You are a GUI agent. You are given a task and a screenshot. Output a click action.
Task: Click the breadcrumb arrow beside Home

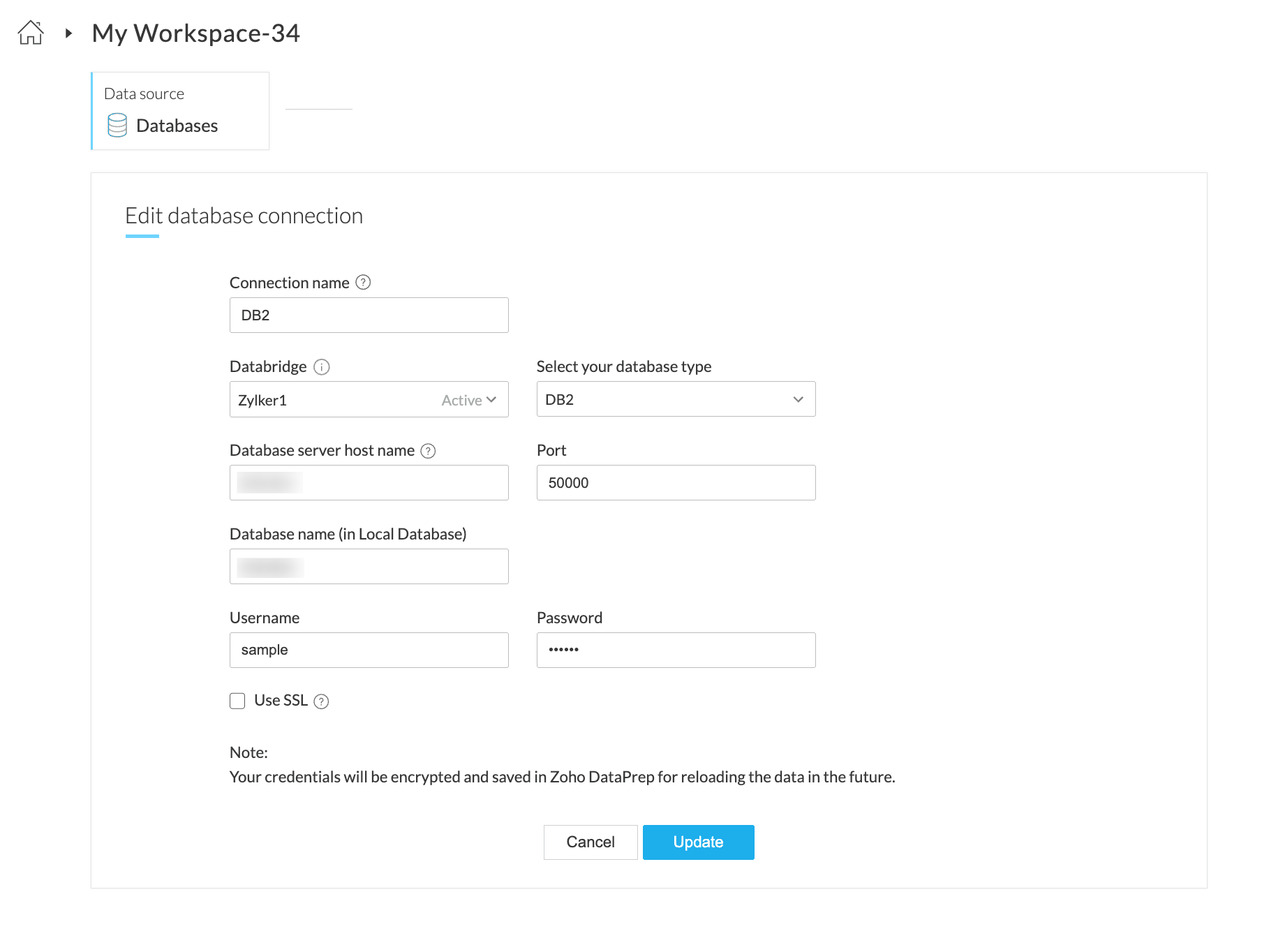click(x=68, y=33)
